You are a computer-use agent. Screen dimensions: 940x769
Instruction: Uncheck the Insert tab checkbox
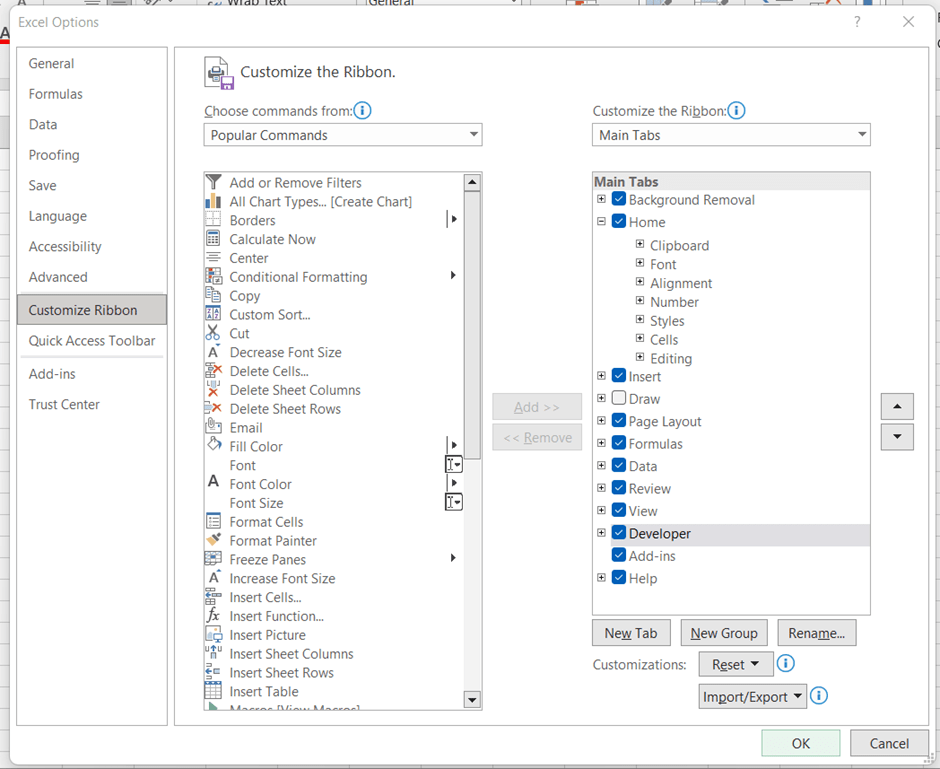tap(619, 376)
